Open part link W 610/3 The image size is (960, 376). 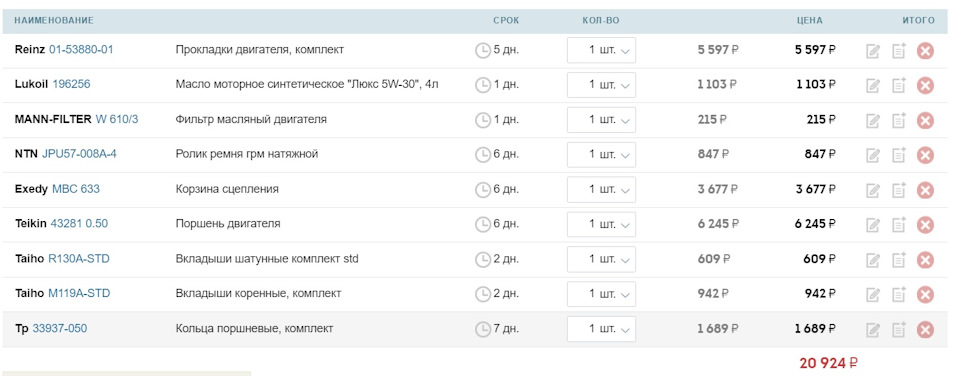117,119
